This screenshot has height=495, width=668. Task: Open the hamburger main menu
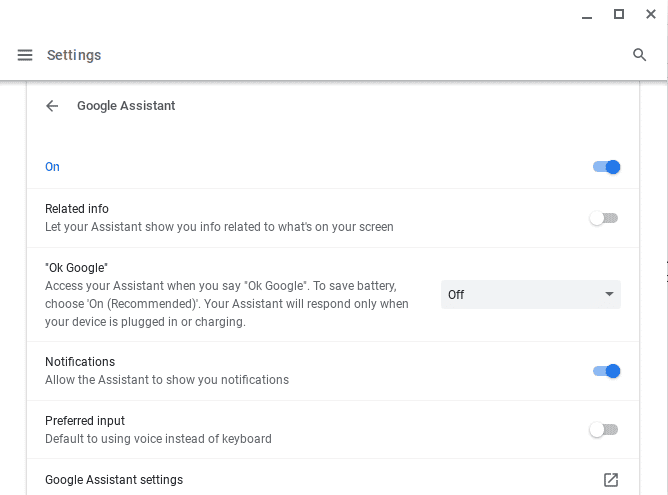(x=25, y=55)
